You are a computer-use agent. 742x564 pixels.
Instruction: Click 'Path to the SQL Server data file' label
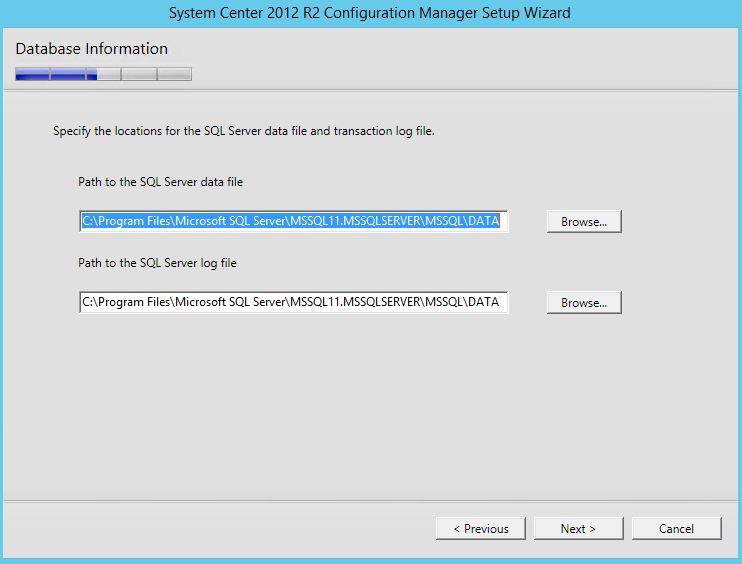tap(160, 182)
